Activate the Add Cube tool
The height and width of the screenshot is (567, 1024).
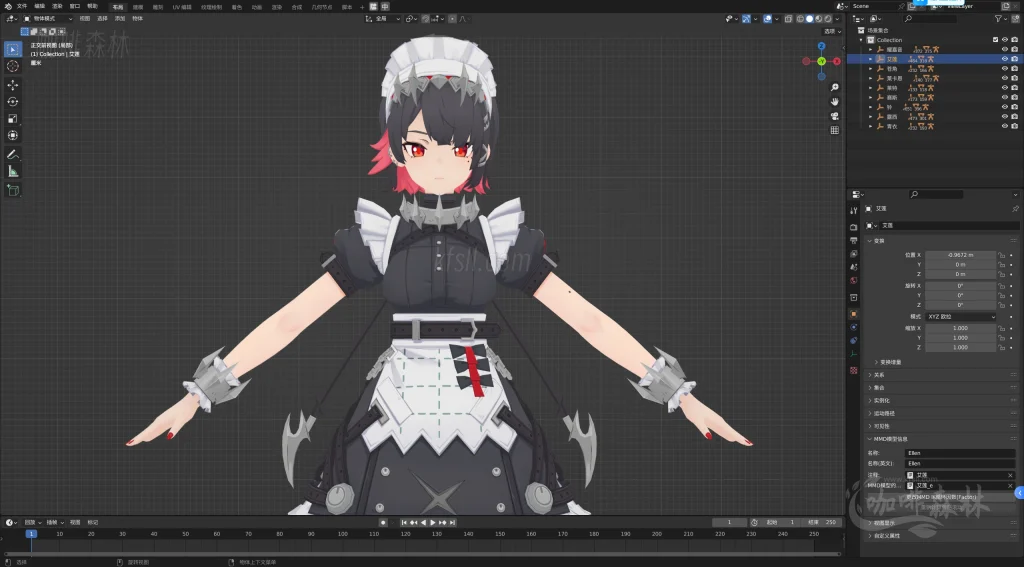pos(12,190)
